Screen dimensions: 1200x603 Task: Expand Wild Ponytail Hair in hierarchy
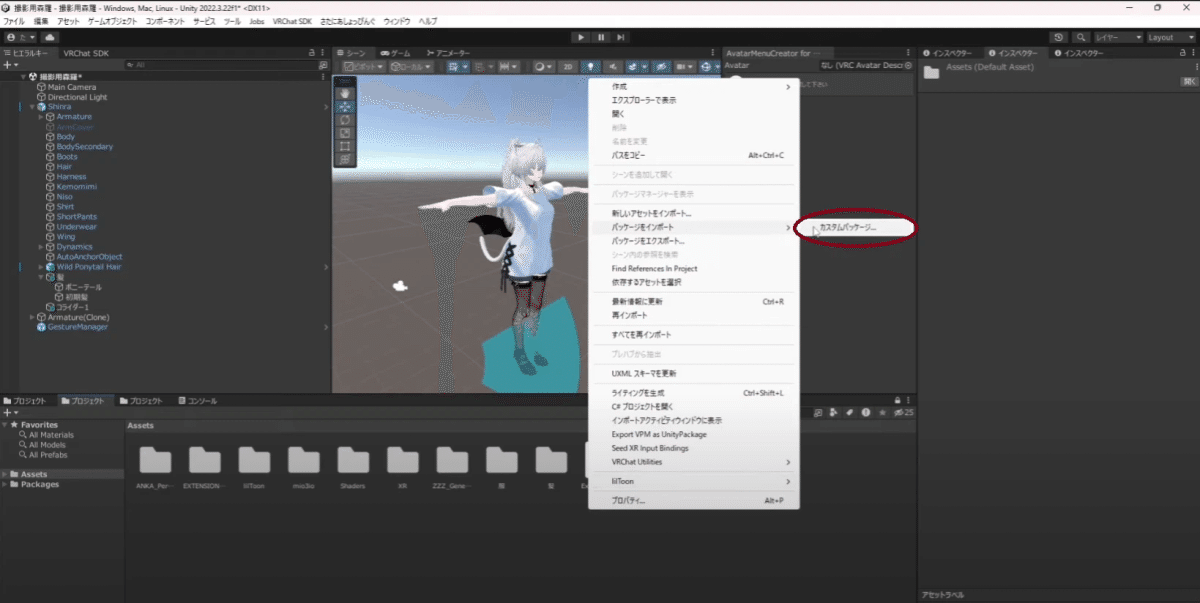pyautogui.click(x=41, y=267)
